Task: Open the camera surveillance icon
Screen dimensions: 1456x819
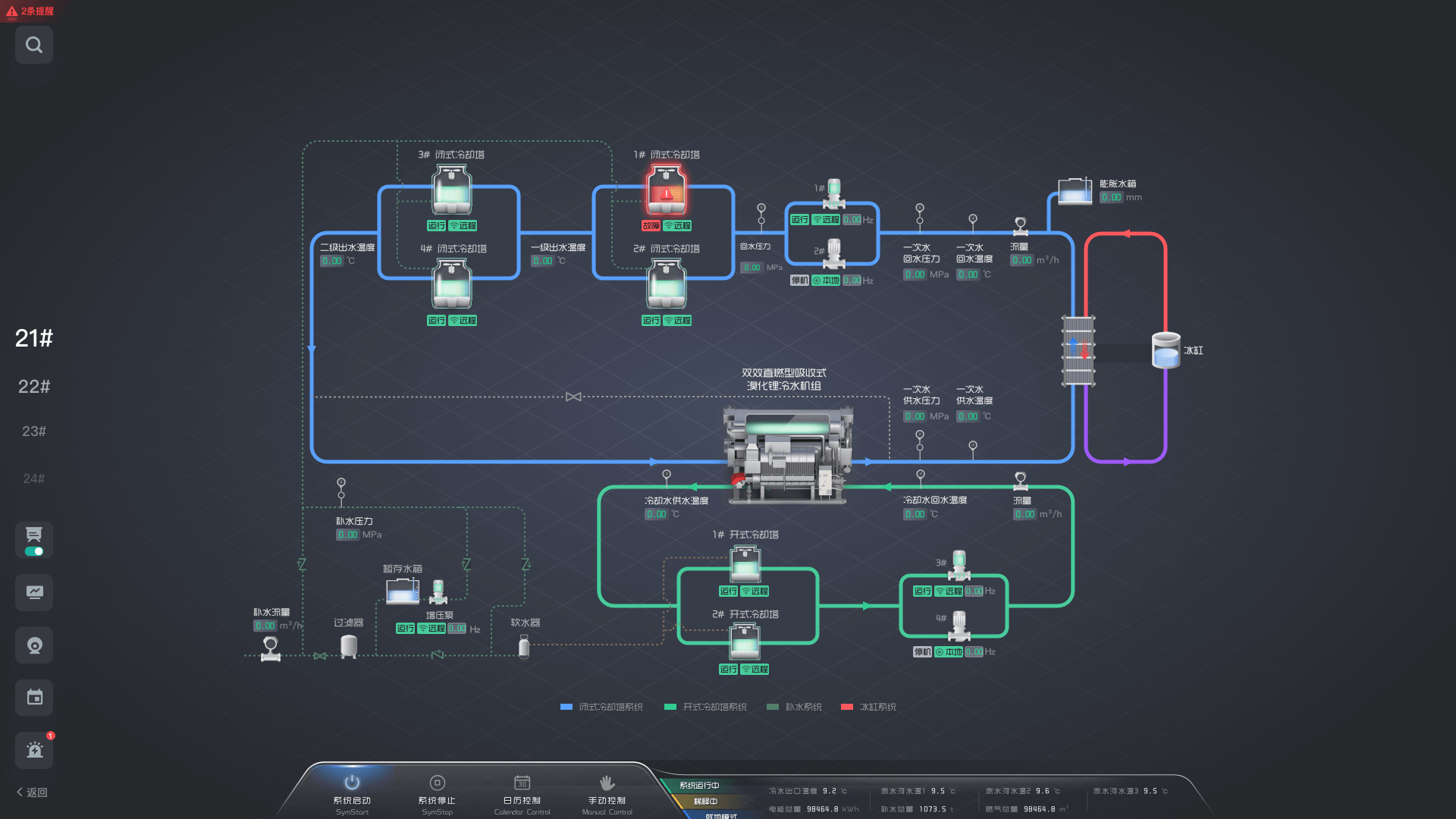Action: (34, 645)
